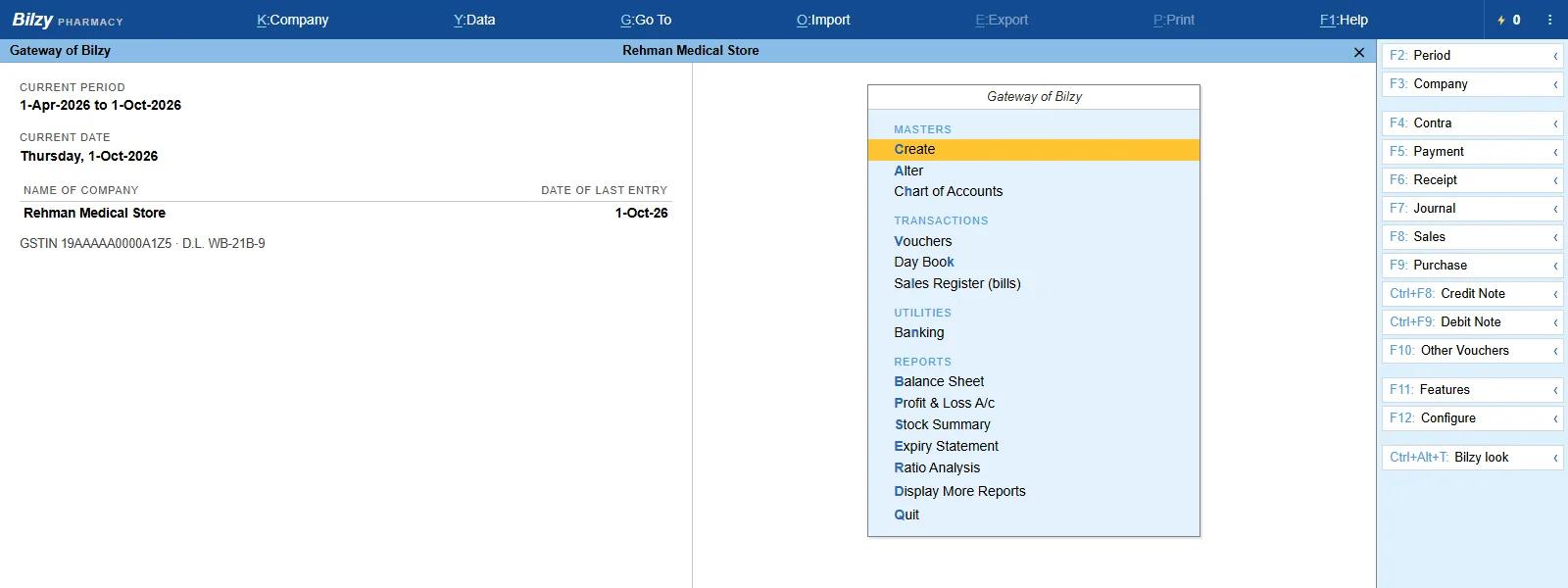The image size is (1568, 588).
Task: Click the F3: Company button
Action: click(1472, 84)
